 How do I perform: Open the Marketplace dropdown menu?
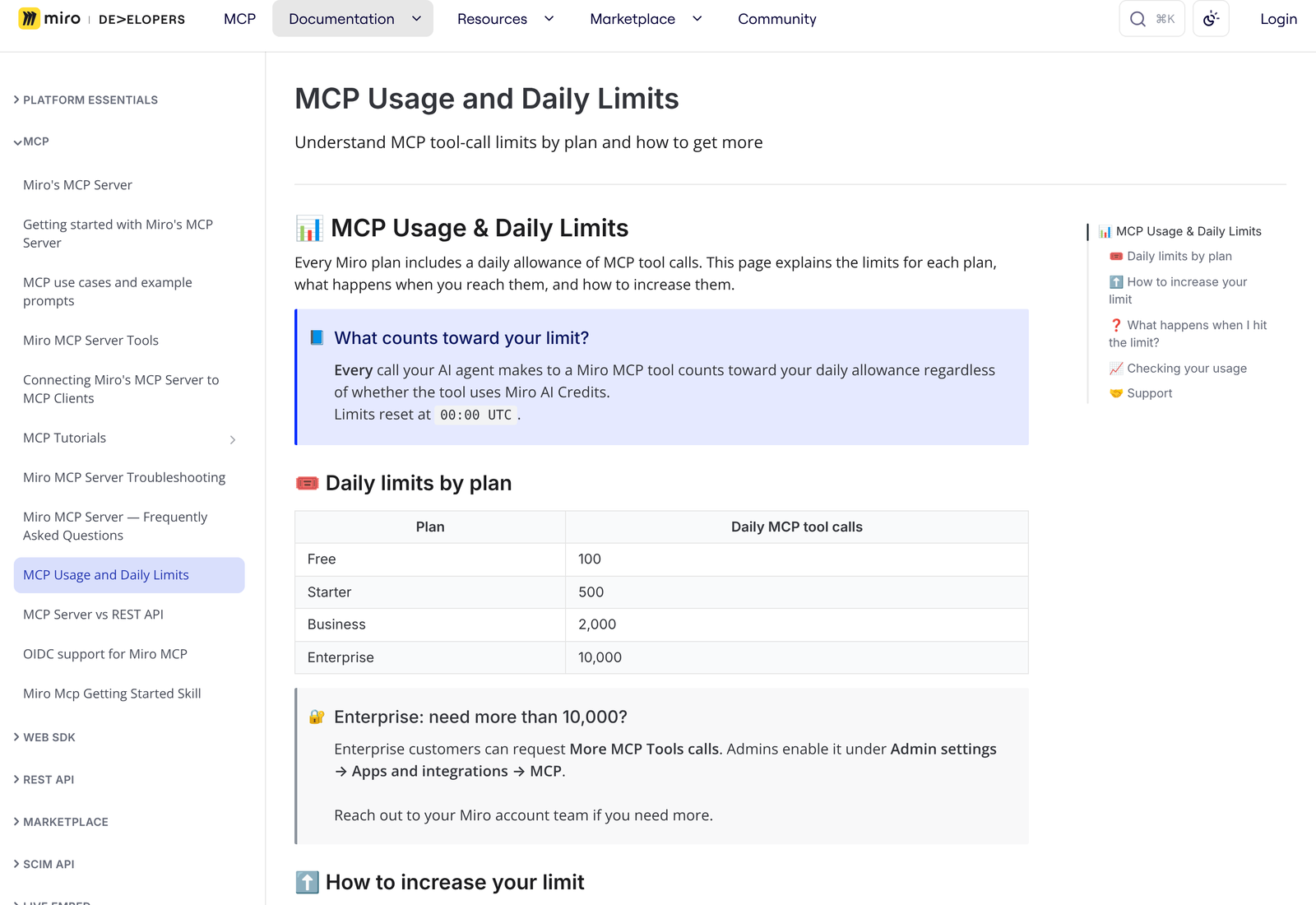[x=646, y=19]
